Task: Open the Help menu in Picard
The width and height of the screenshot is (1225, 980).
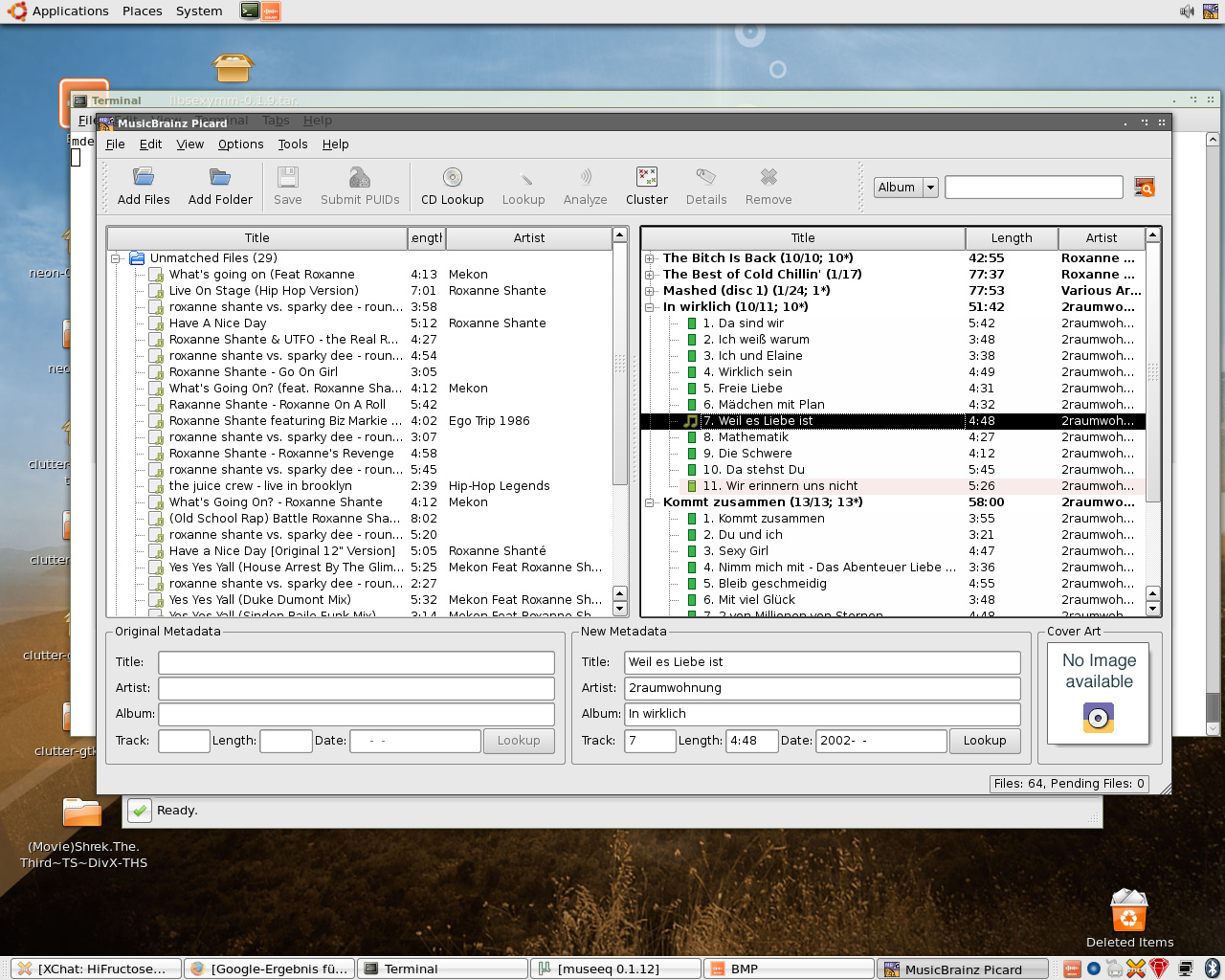Action: [335, 145]
